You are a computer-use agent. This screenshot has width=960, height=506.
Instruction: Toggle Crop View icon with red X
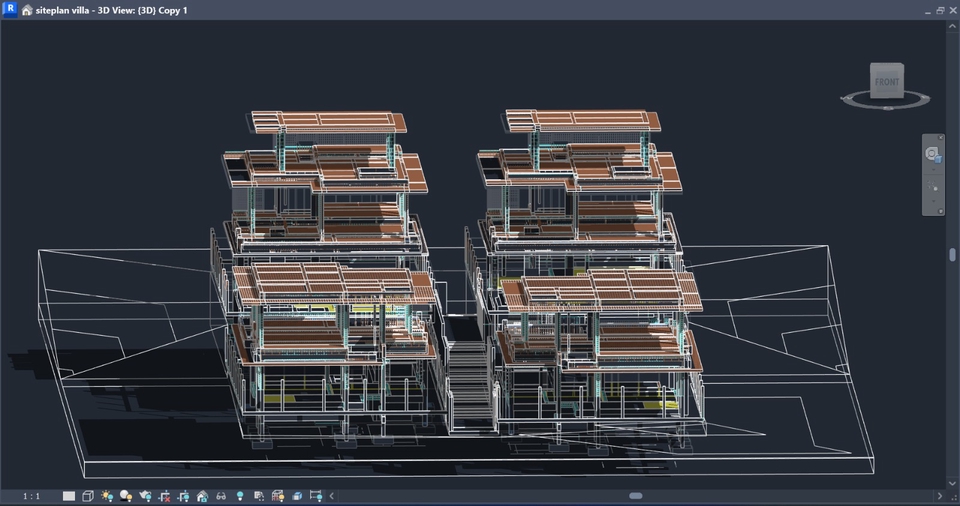pos(164,496)
